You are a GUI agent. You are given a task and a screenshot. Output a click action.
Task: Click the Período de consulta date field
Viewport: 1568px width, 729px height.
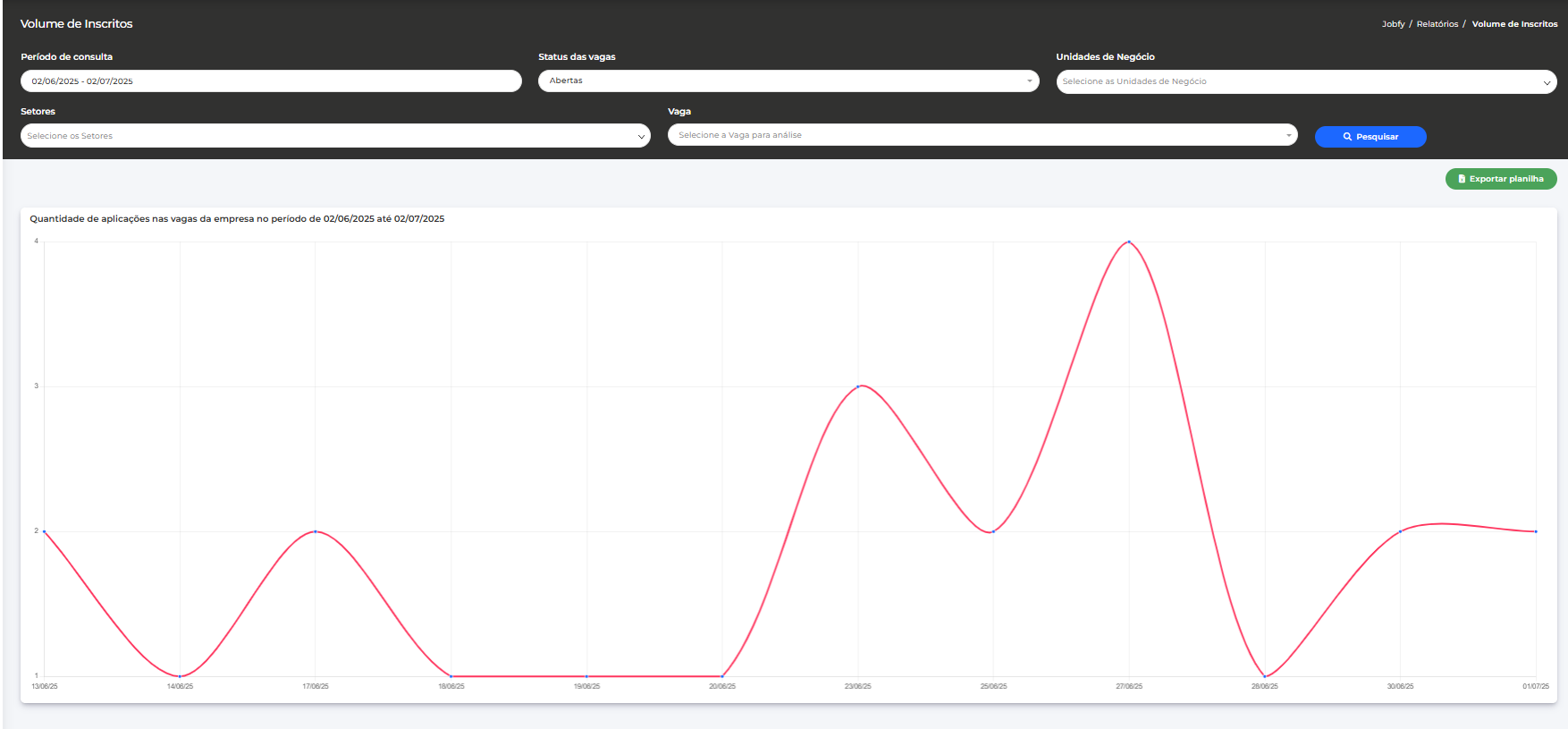(x=270, y=81)
